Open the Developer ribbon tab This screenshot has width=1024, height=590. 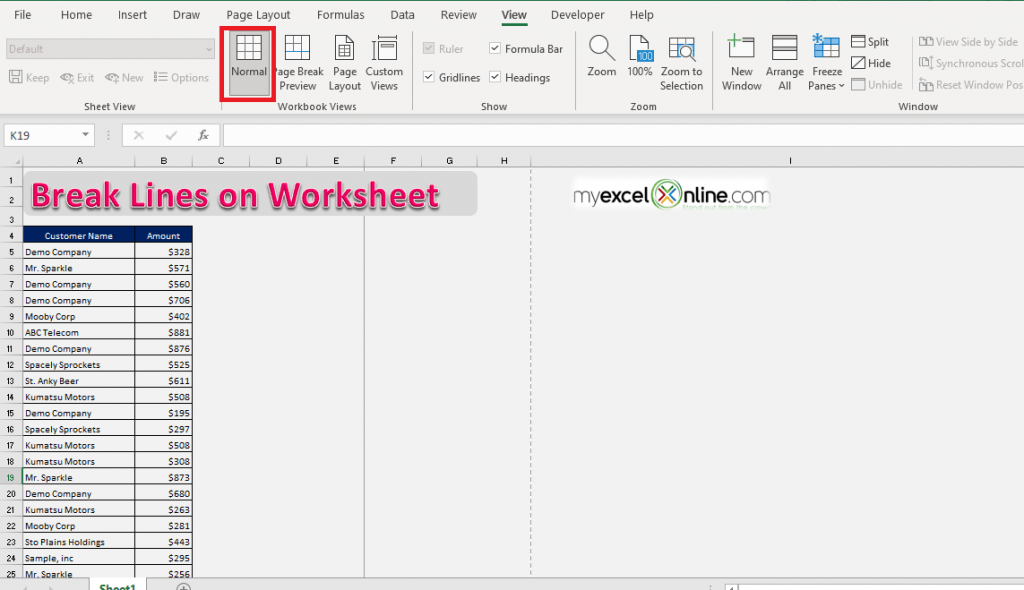(577, 14)
